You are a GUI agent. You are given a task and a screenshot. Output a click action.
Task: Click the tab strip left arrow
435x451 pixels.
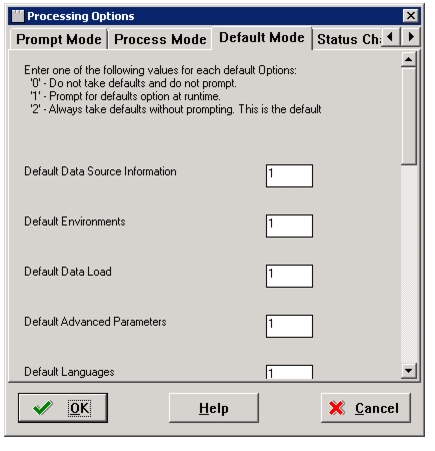[390, 37]
